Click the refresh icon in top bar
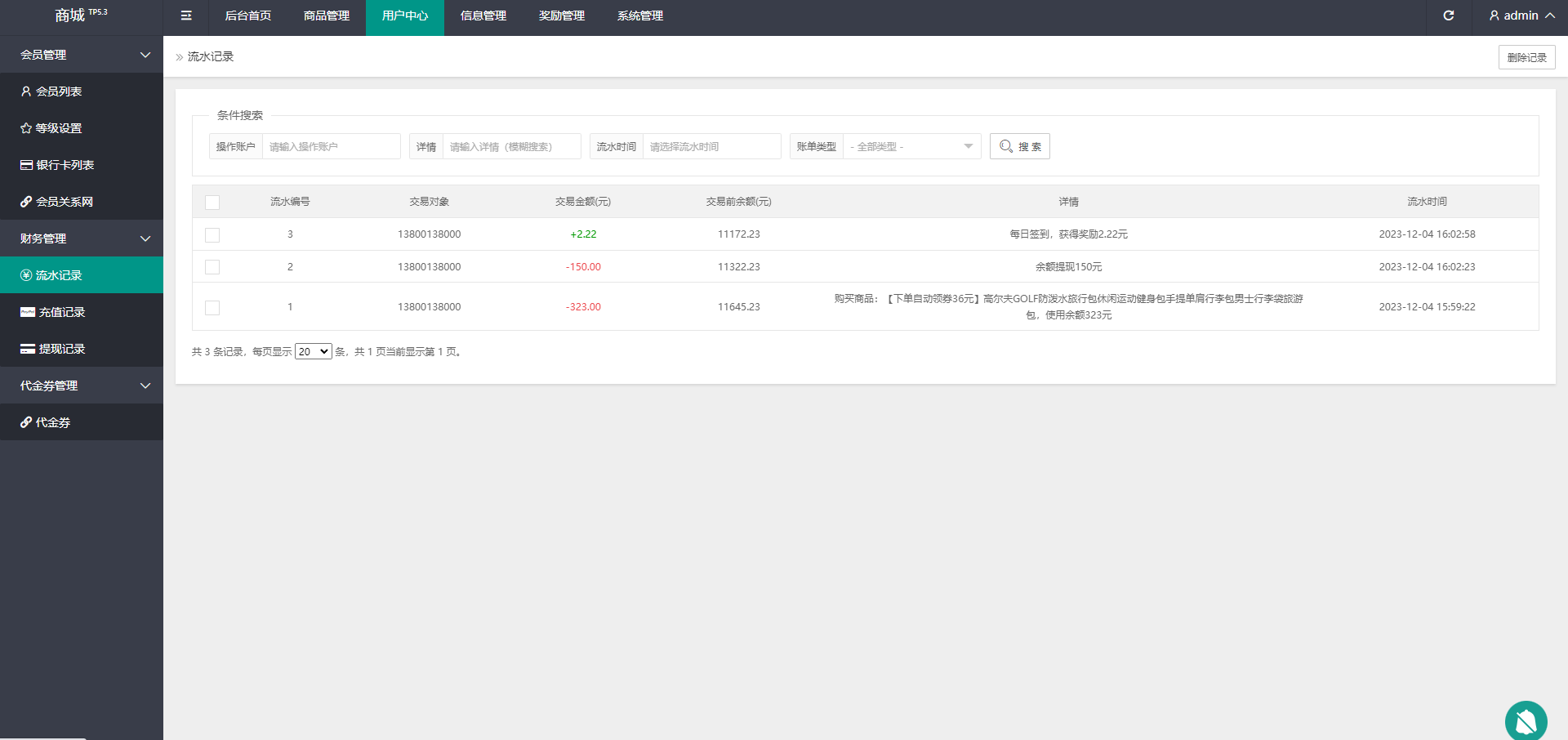The image size is (1568, 740). (1448, 16)
